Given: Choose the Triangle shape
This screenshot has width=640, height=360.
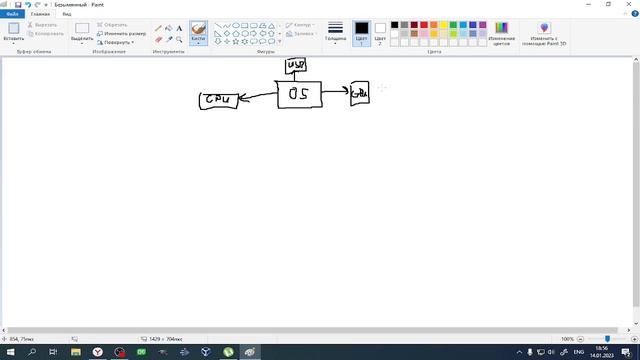Looking at the screenshot, I should click(271, 26).
